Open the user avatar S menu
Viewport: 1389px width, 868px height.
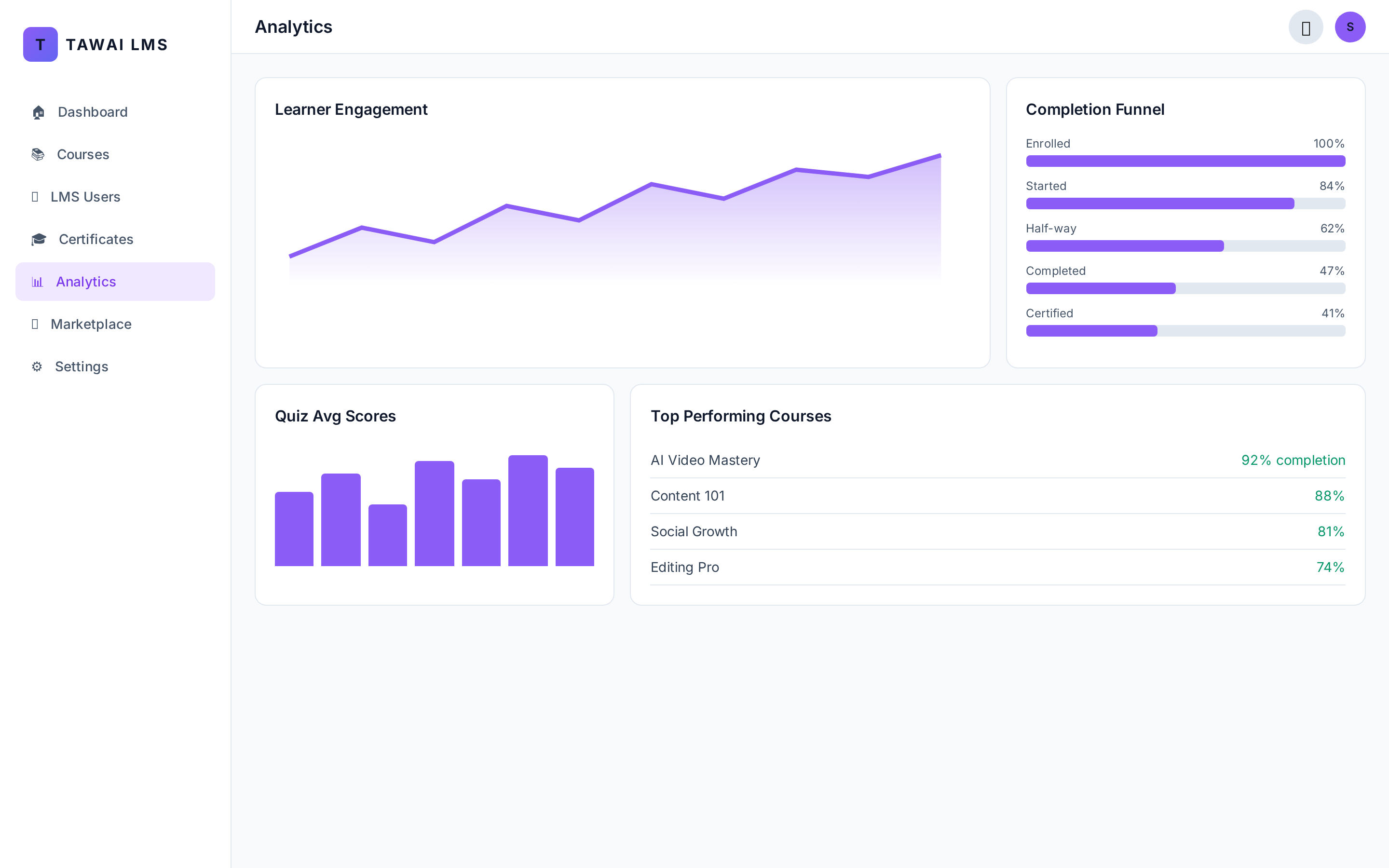[x=1350, y=27]
